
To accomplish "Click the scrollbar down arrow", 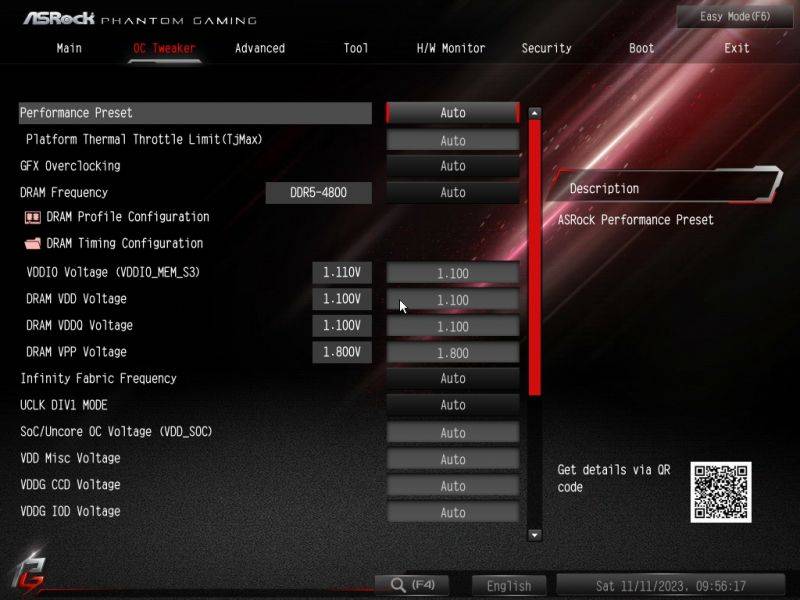I will (x=534, y=535).
